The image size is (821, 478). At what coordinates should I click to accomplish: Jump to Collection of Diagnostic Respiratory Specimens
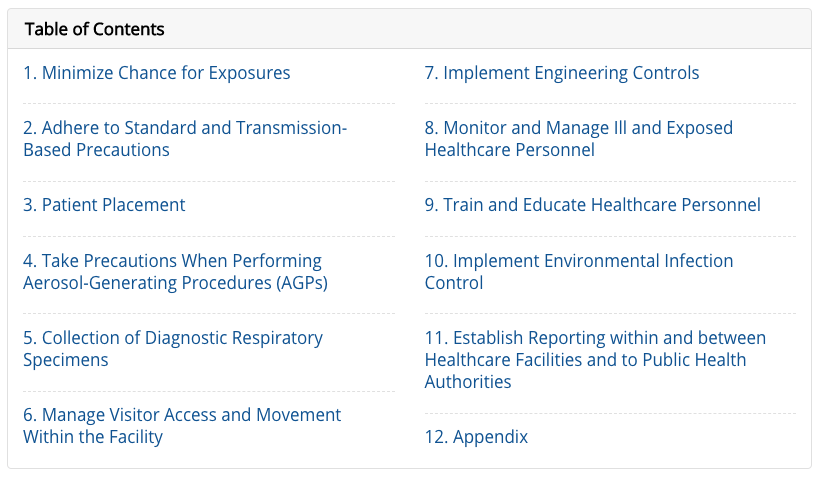[173, 338]
